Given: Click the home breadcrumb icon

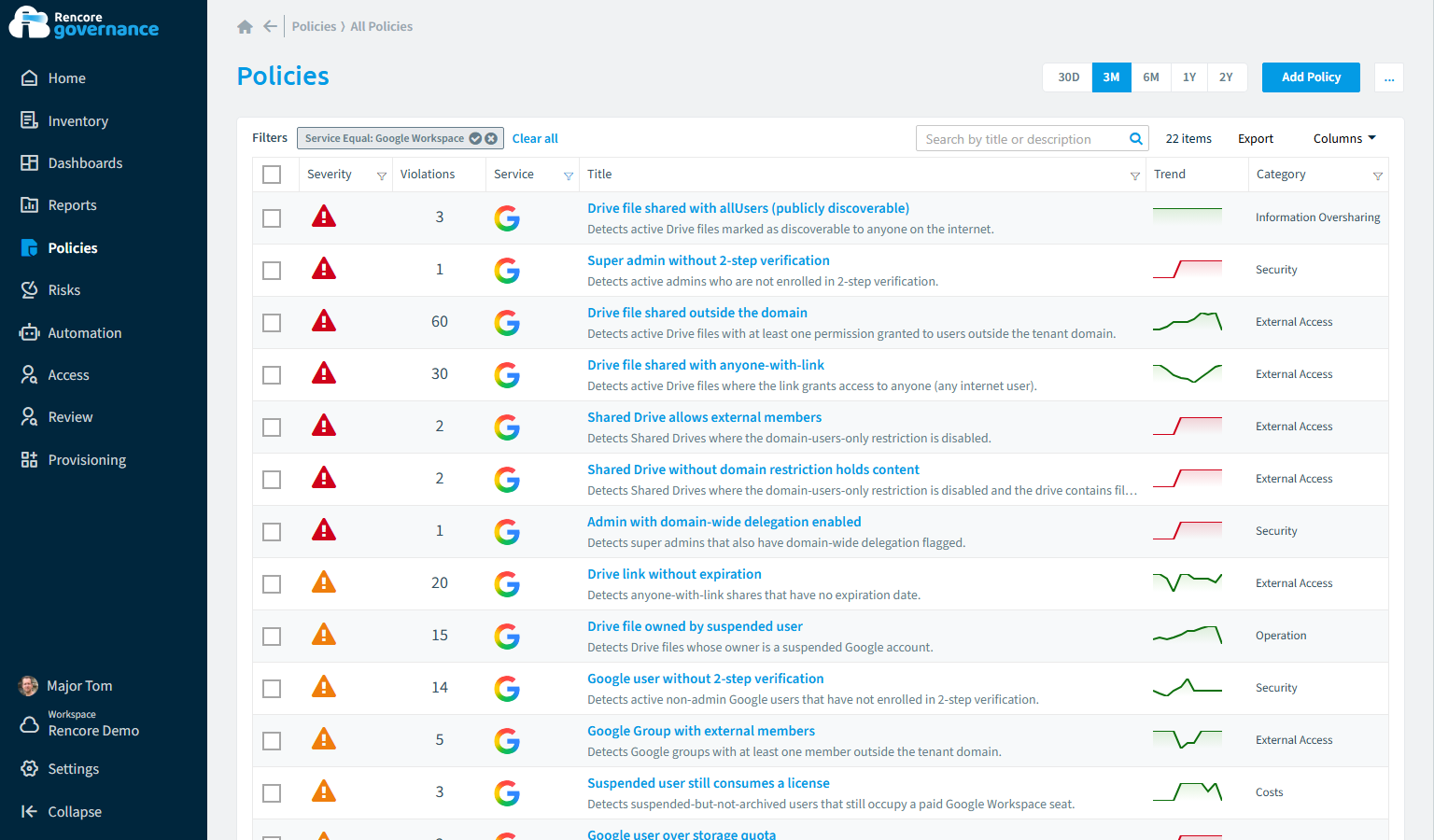Looking at the screenshot, I should (245, 26).
